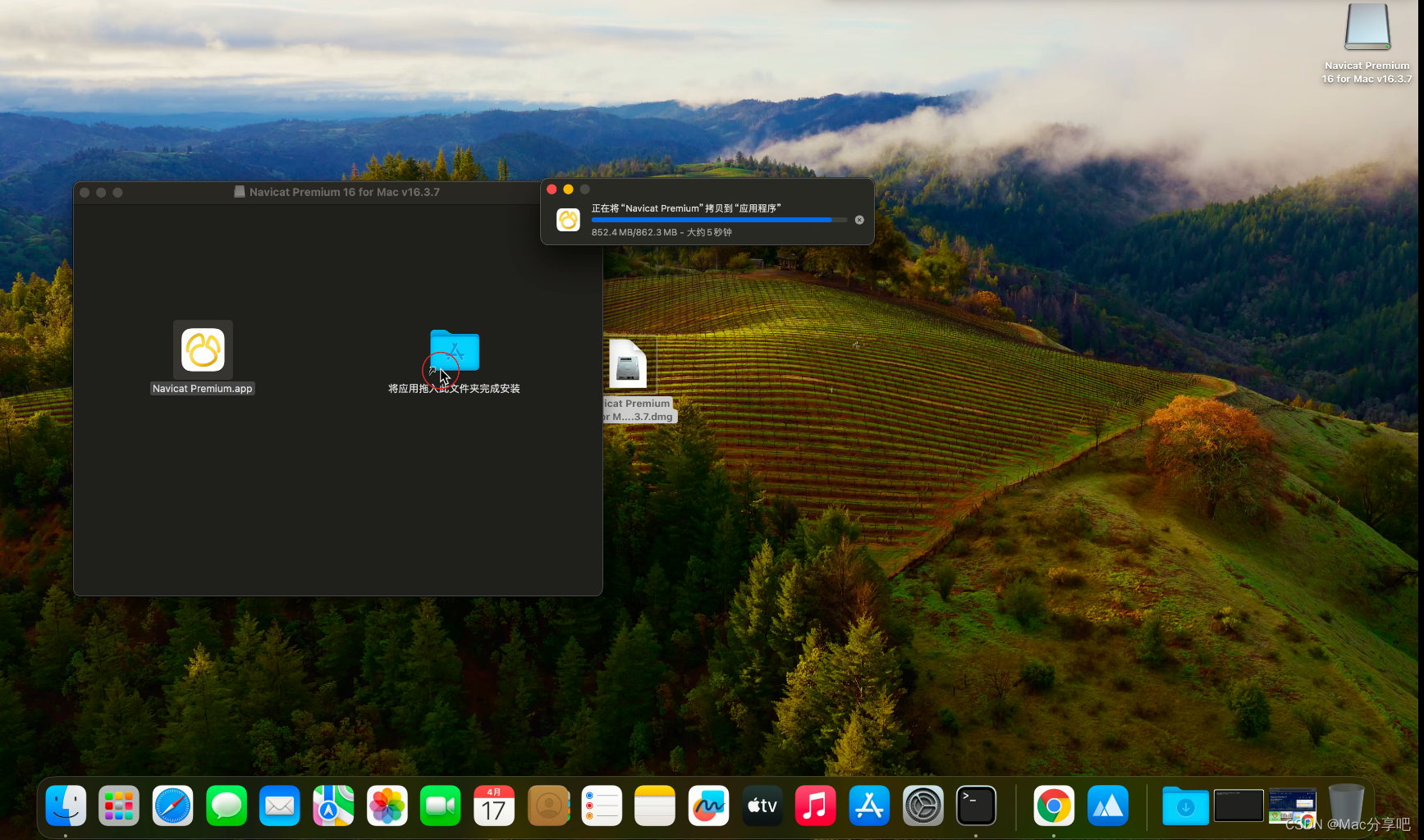Viewport: 1424px width, 840px height.
Task: Select the Navicat Premium dmg file on desktop
Action: coord(629,364)
